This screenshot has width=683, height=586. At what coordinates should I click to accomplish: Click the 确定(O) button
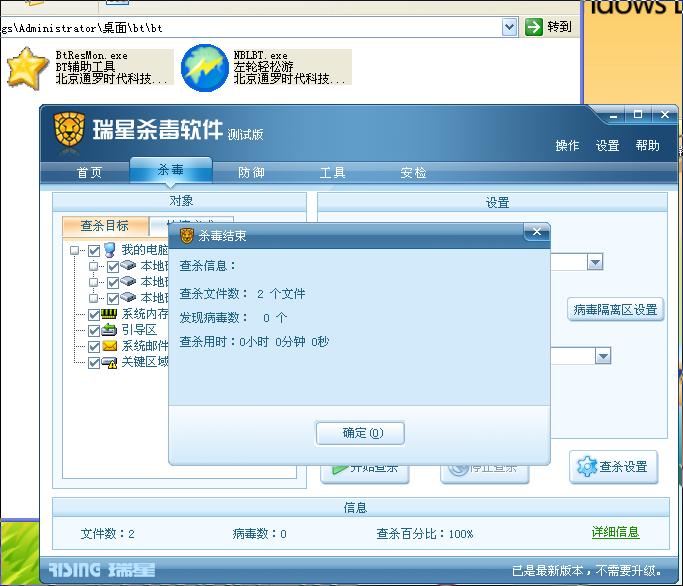(x=360, y=433)
